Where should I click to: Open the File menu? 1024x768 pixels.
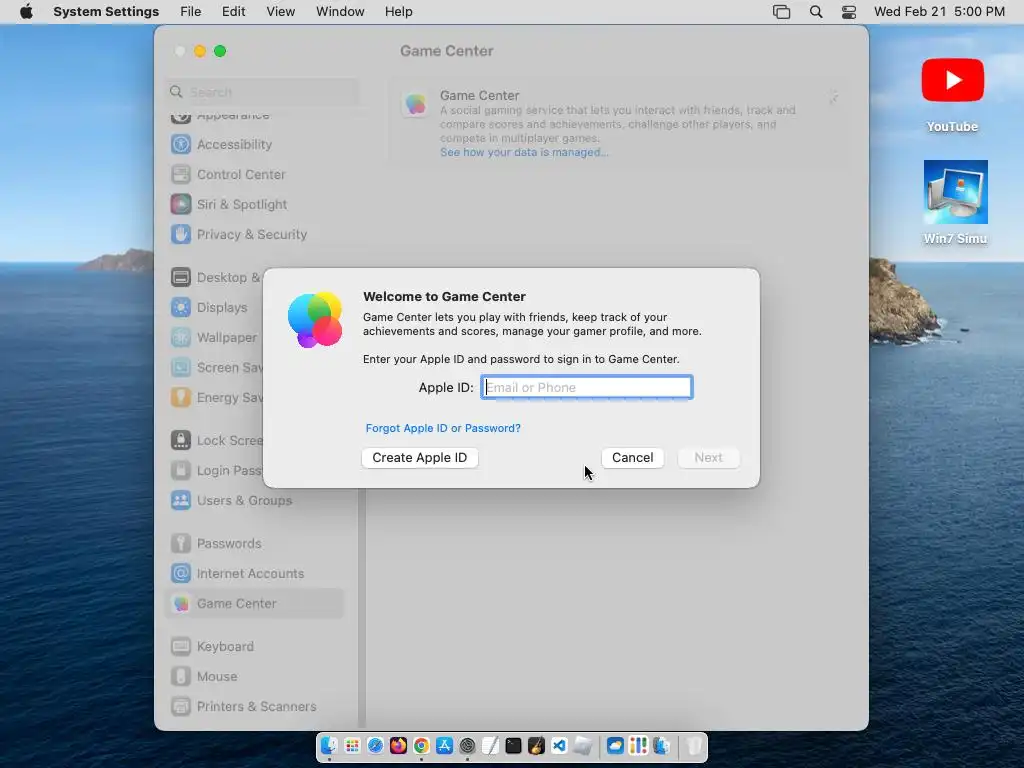191,12
